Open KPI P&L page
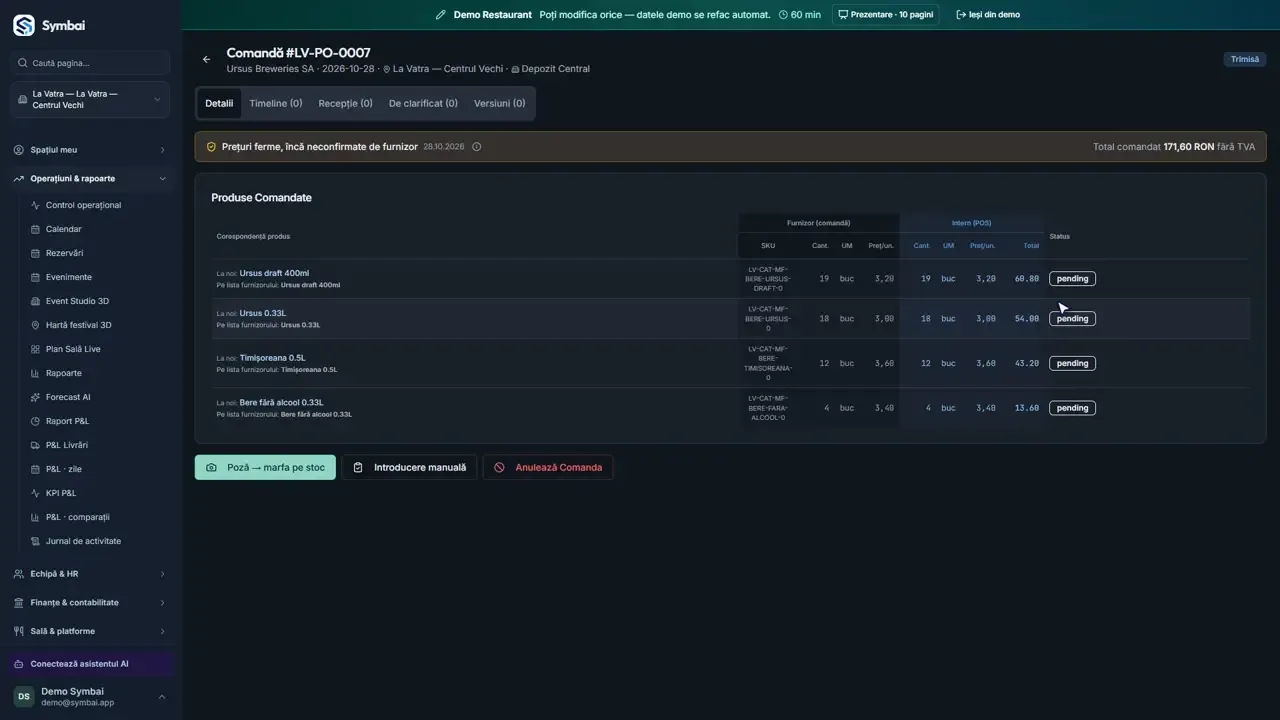Screen dimensions: 1280x720 coord(61,493)
